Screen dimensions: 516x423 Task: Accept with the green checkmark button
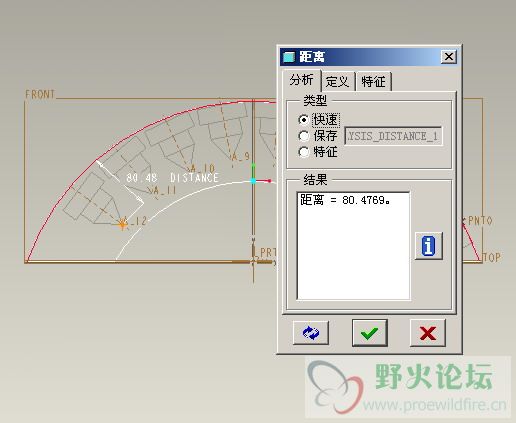(x=370, y=333)
